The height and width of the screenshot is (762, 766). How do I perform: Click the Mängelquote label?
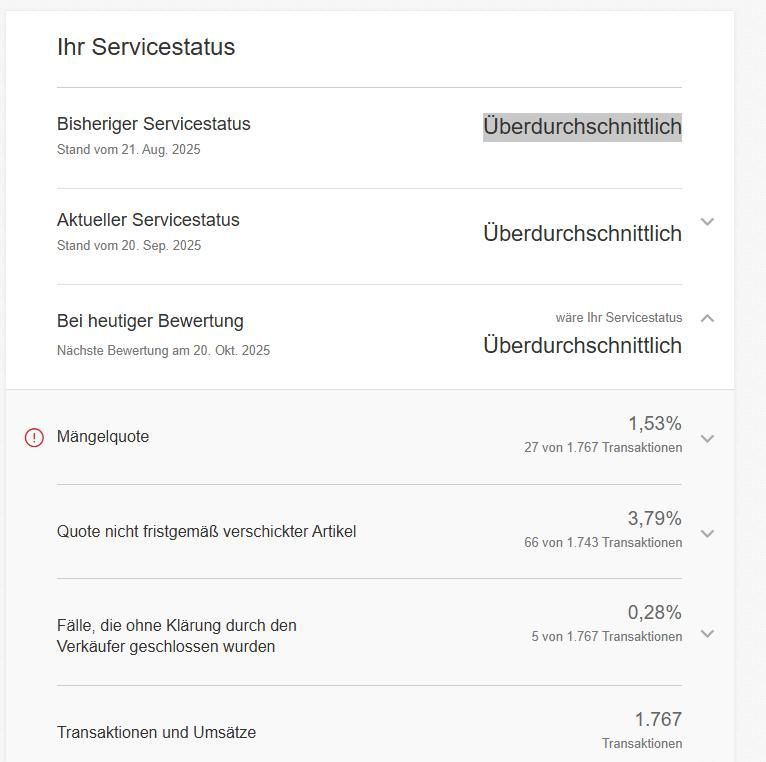(103, 437)
